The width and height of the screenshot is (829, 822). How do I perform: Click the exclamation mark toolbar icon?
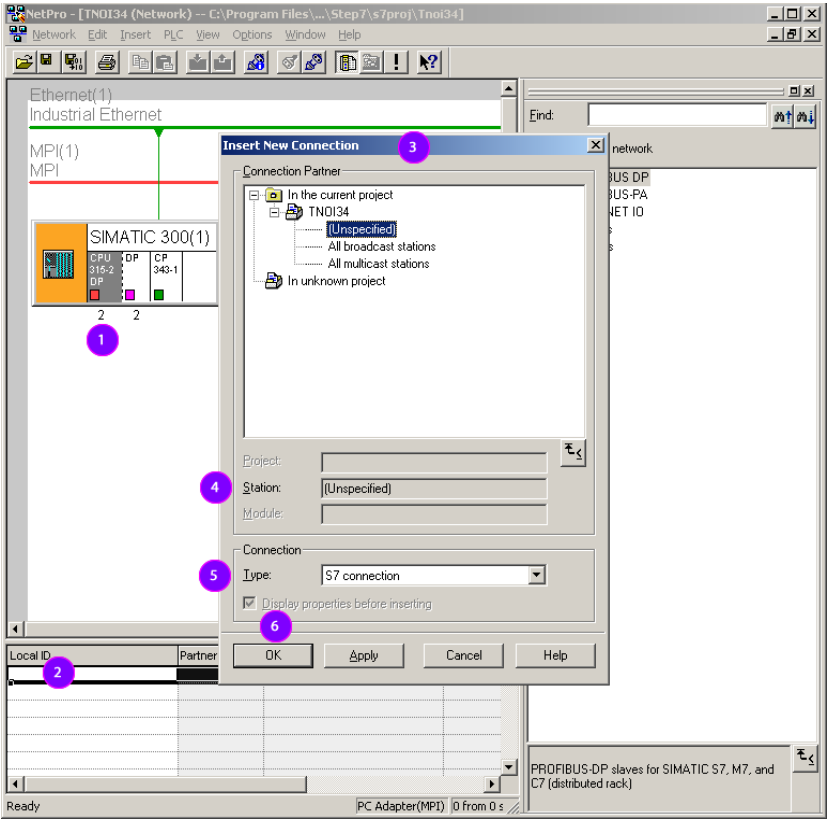[x=396, y=62]
